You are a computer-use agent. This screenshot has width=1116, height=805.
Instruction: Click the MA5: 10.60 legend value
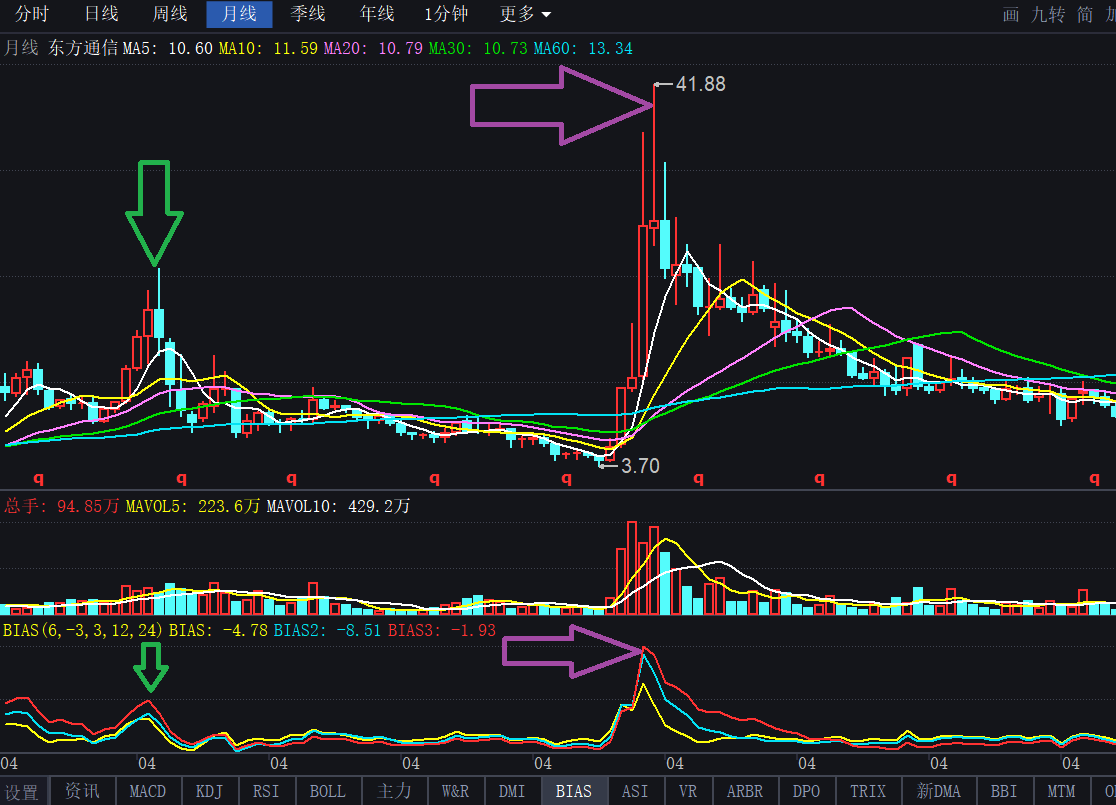click(x=168, y=48)
